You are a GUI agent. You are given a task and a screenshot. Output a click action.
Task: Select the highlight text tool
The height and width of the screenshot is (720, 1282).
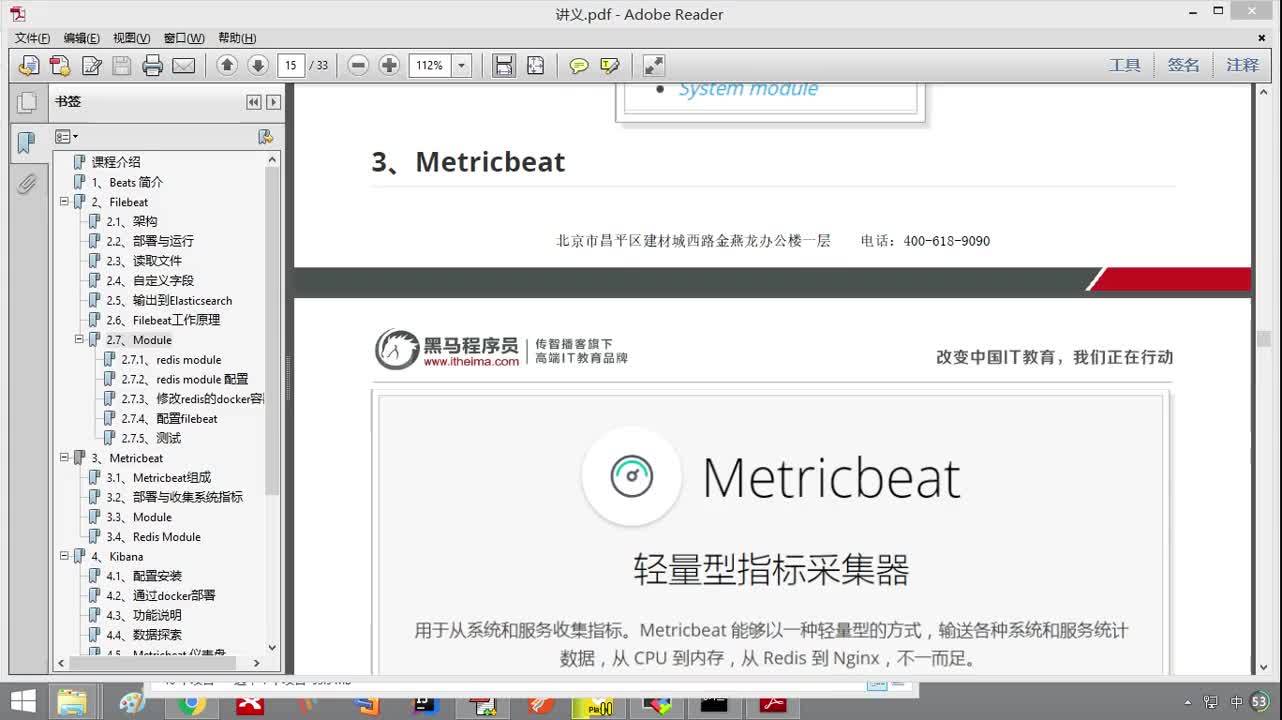click(x=610, y=66)
